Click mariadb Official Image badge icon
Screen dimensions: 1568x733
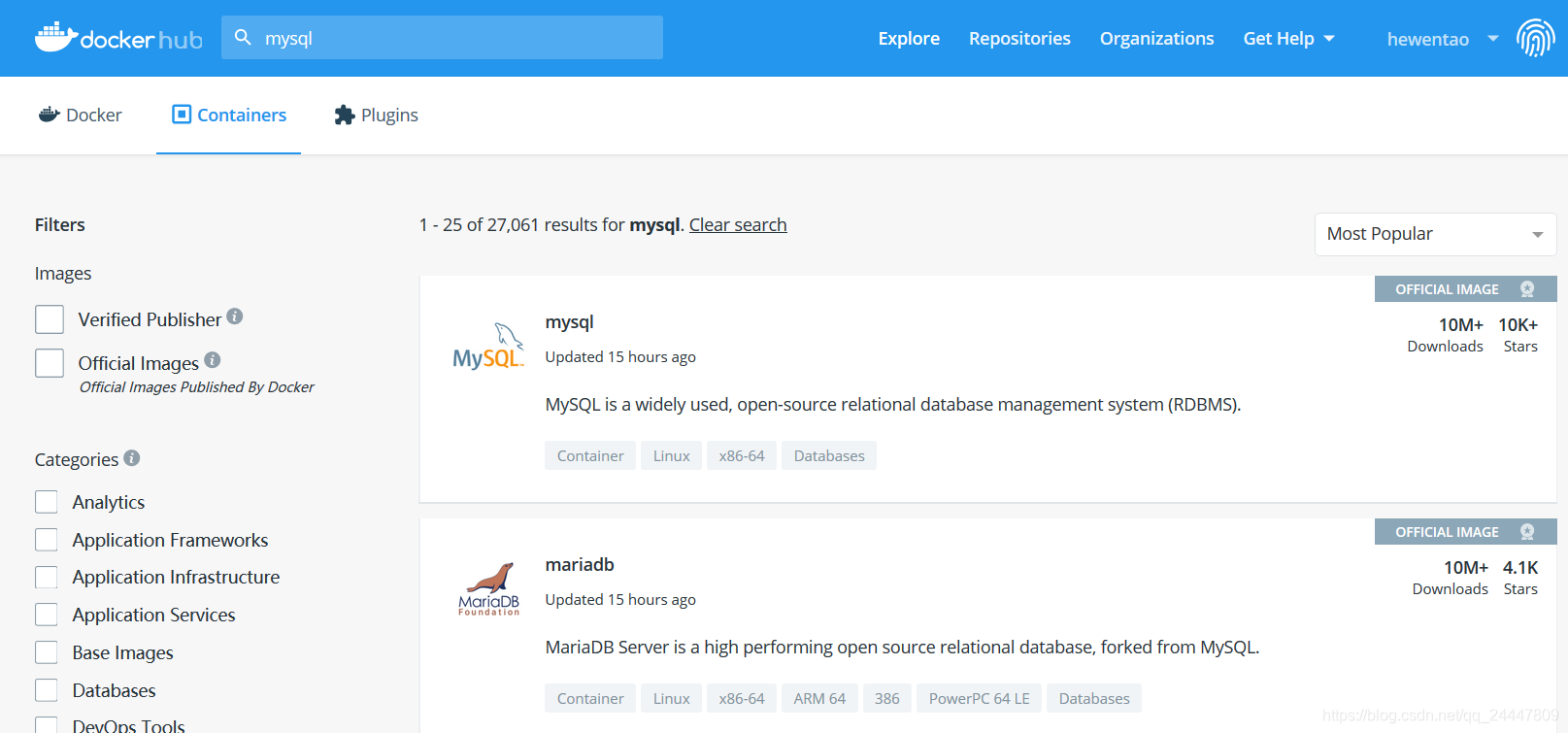pyautogui.click(x=1527, y=532)
